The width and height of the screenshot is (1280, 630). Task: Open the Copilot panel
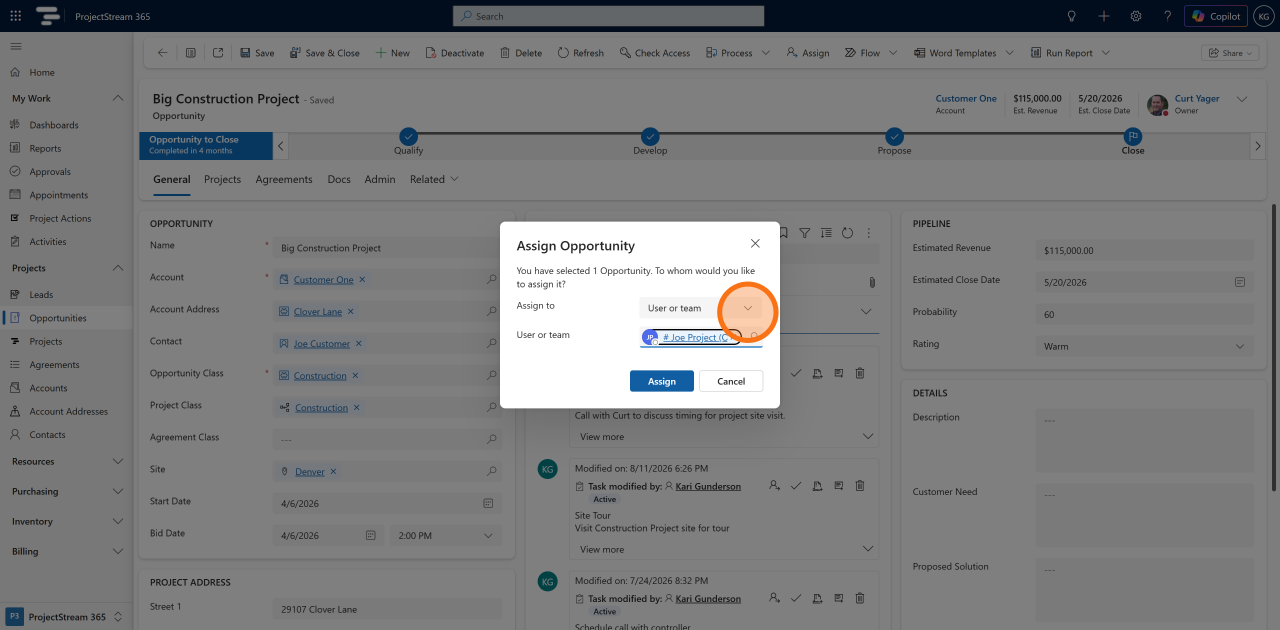1216,16
